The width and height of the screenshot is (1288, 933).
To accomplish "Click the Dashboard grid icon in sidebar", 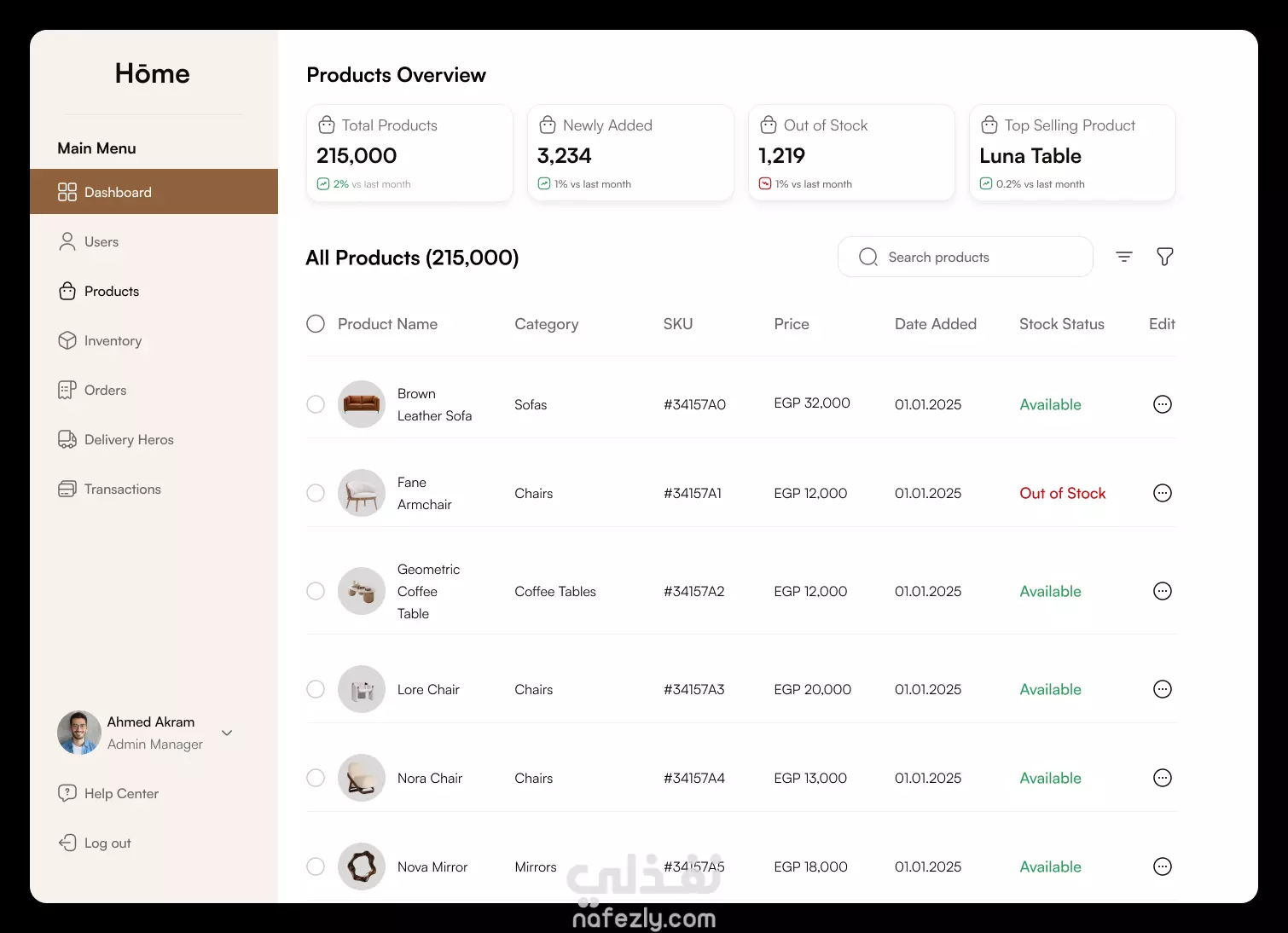I will click(x=67, y=192).
